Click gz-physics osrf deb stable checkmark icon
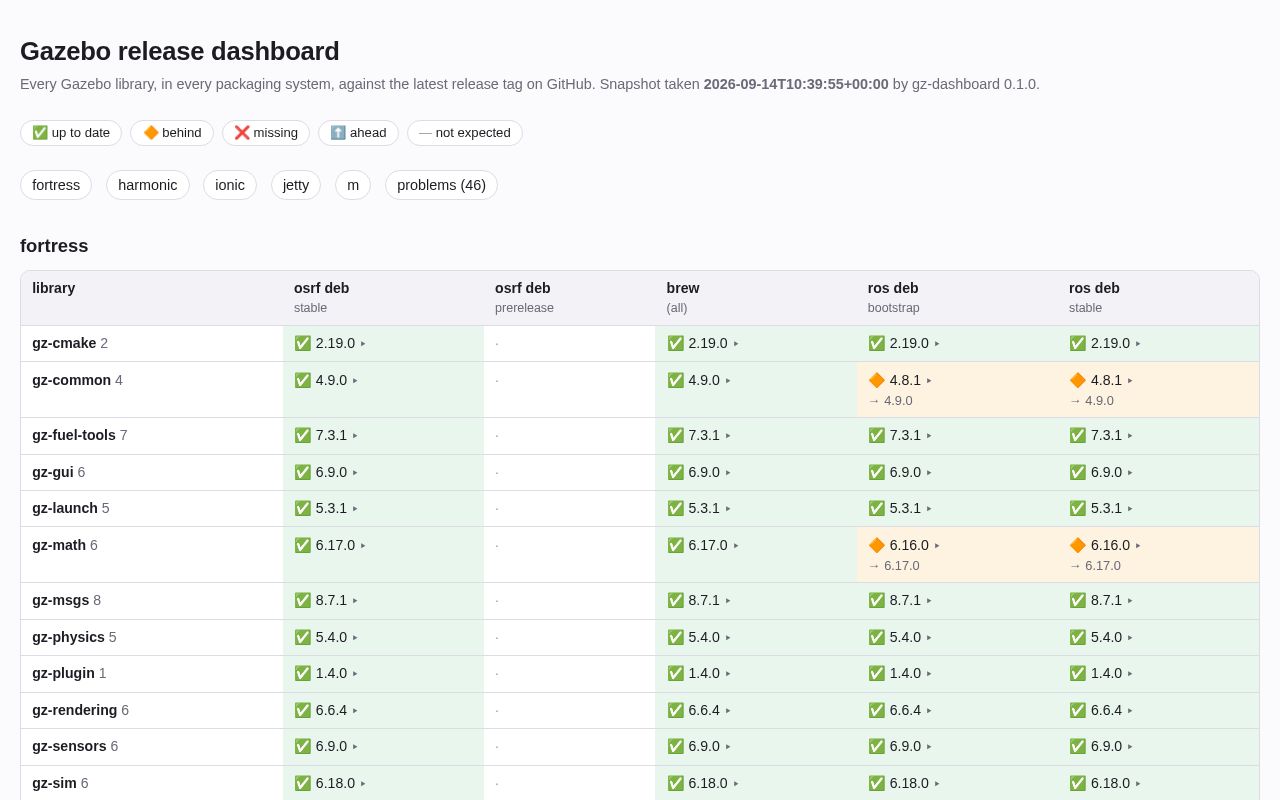The image size is (1280, 800). coord(302,637)
